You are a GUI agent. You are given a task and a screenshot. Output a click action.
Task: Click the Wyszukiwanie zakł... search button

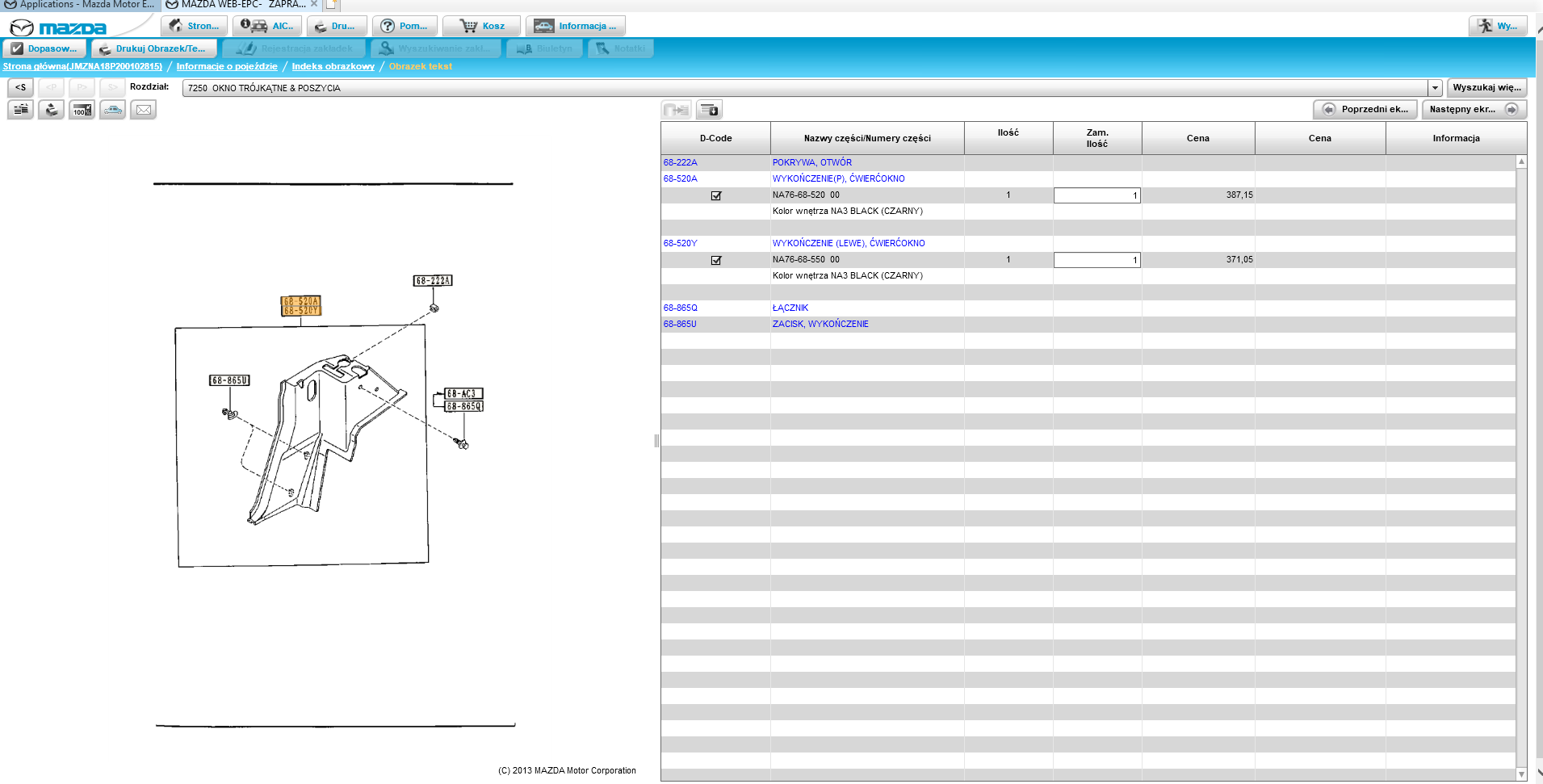(x=436, y=48)
